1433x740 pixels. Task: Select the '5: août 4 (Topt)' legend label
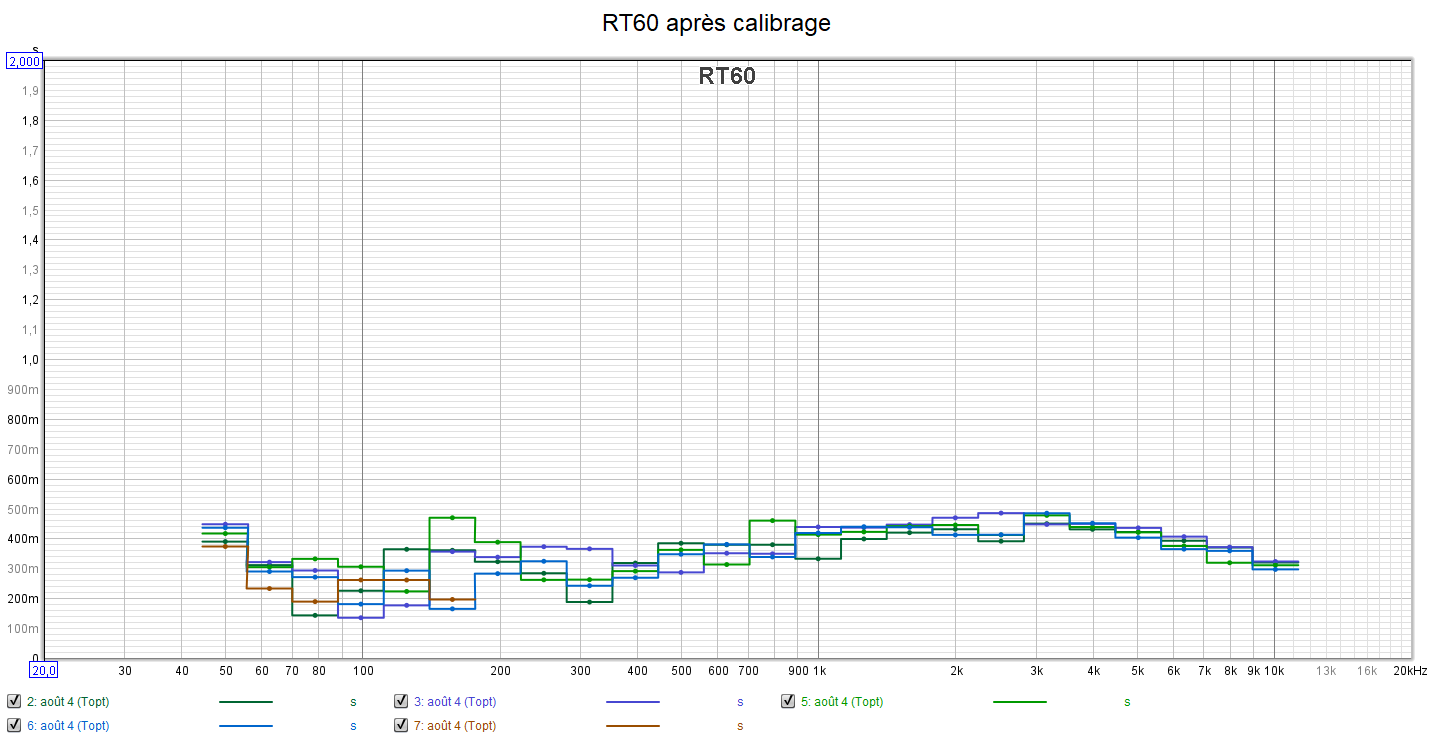[842, 702]
